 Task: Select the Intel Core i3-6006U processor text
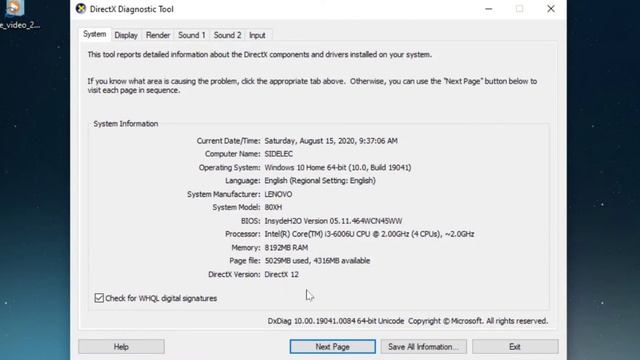pos(369,234)
